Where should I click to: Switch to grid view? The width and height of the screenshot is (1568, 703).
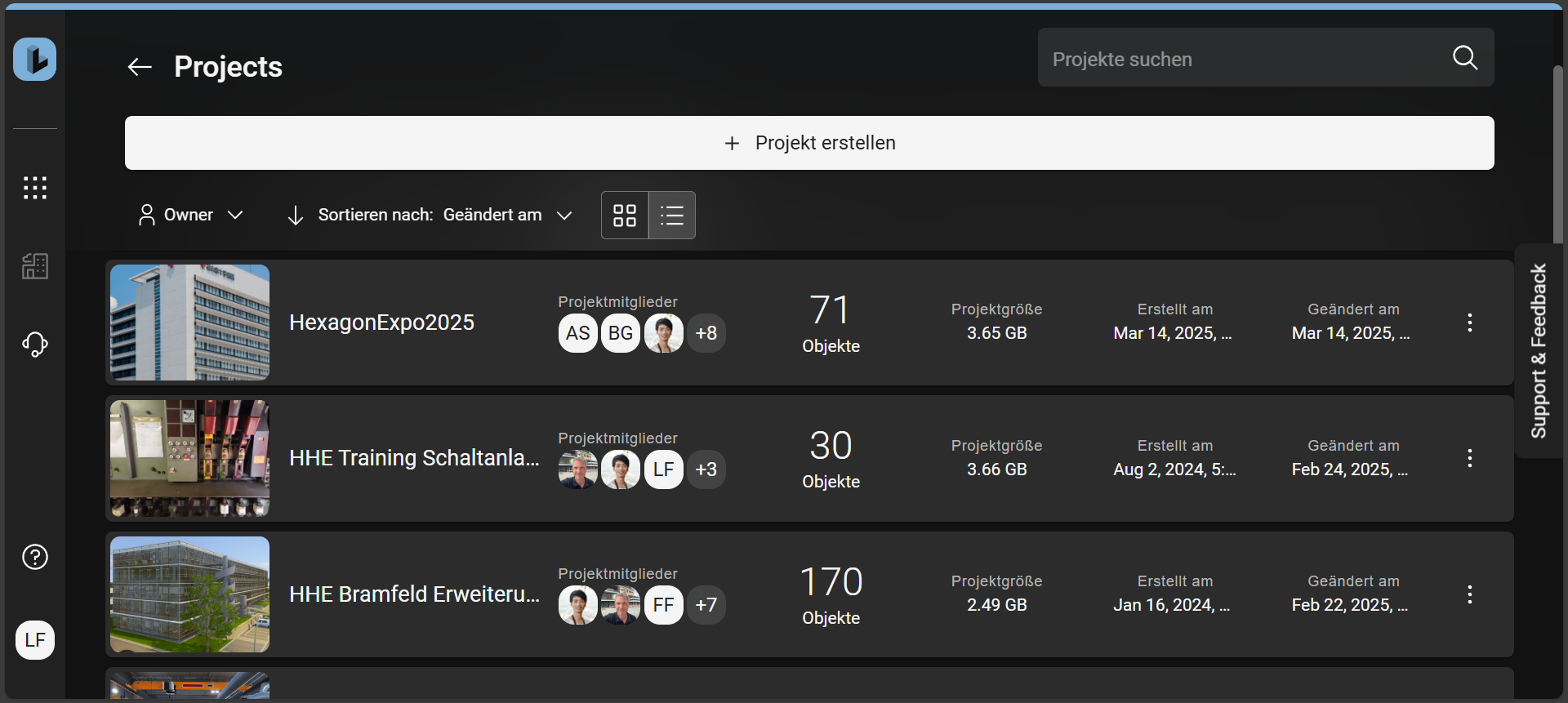point(625,215)
